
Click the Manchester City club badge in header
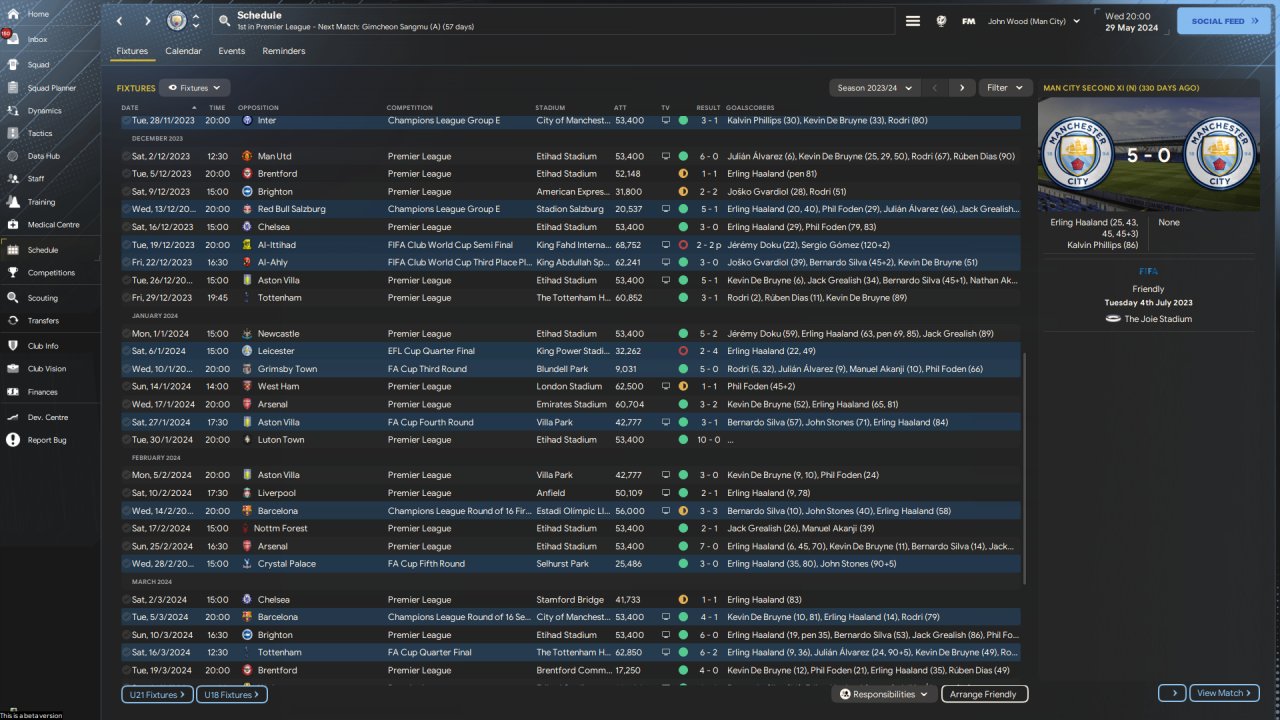(x=177, y=21)
